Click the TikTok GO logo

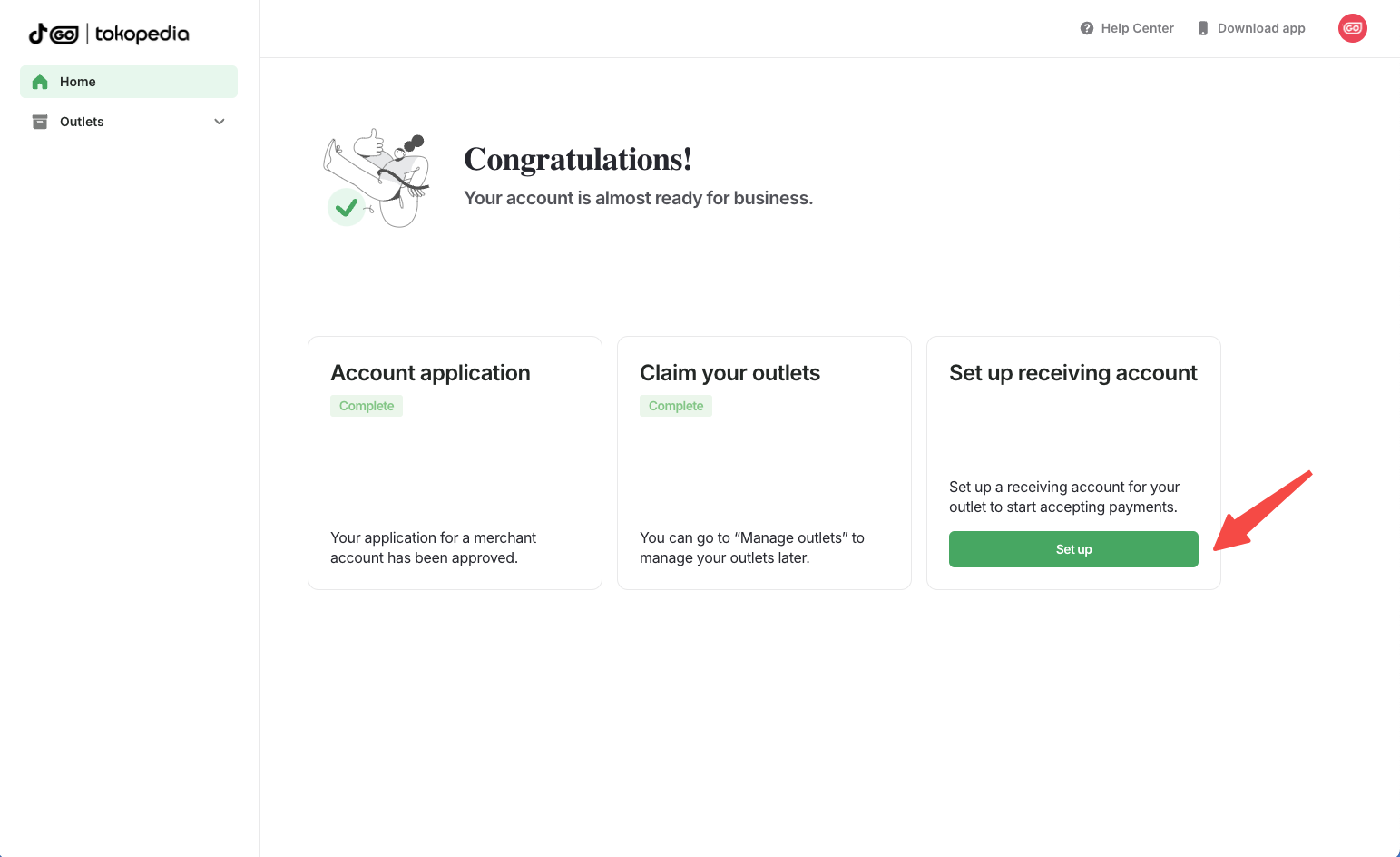point(54,34)
